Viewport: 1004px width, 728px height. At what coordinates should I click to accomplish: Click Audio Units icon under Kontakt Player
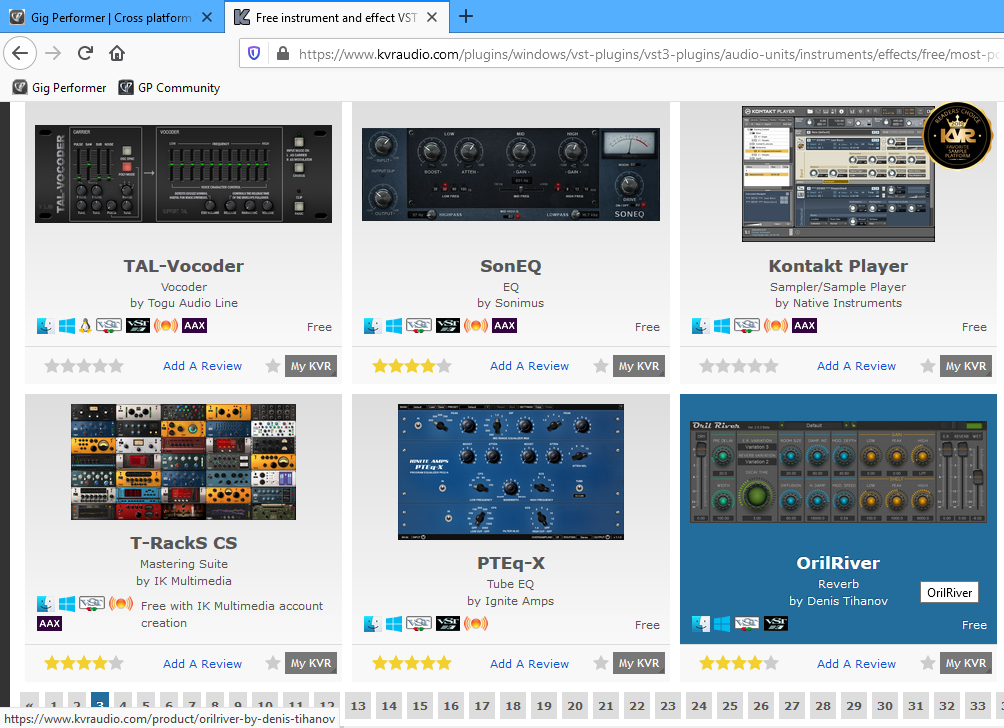click(x=775, y=326)
